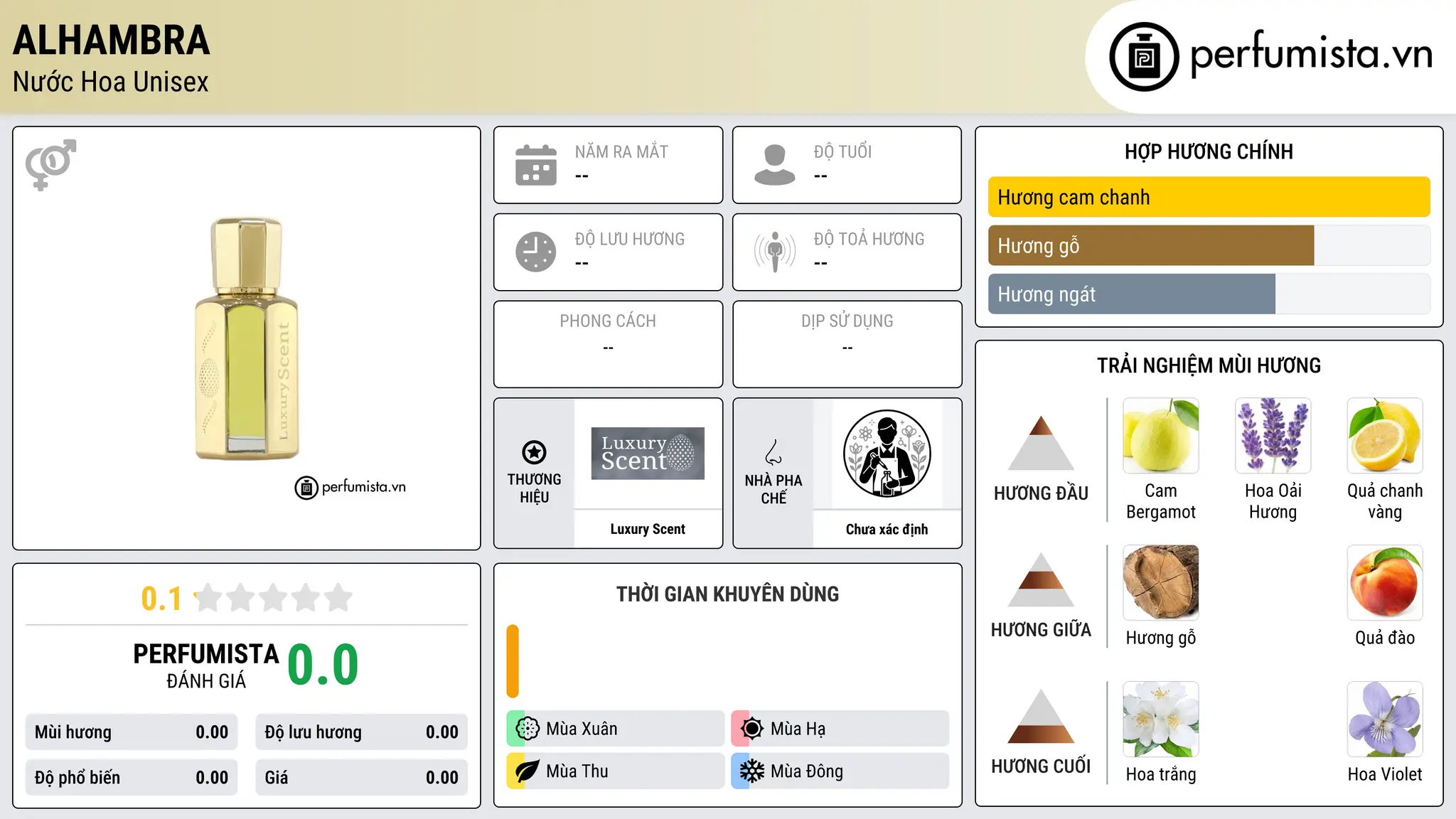Select the Mùa Hạ season button
Image resolution: width=1456 pixels, height=819 pixels.
[x=840, y=729]
